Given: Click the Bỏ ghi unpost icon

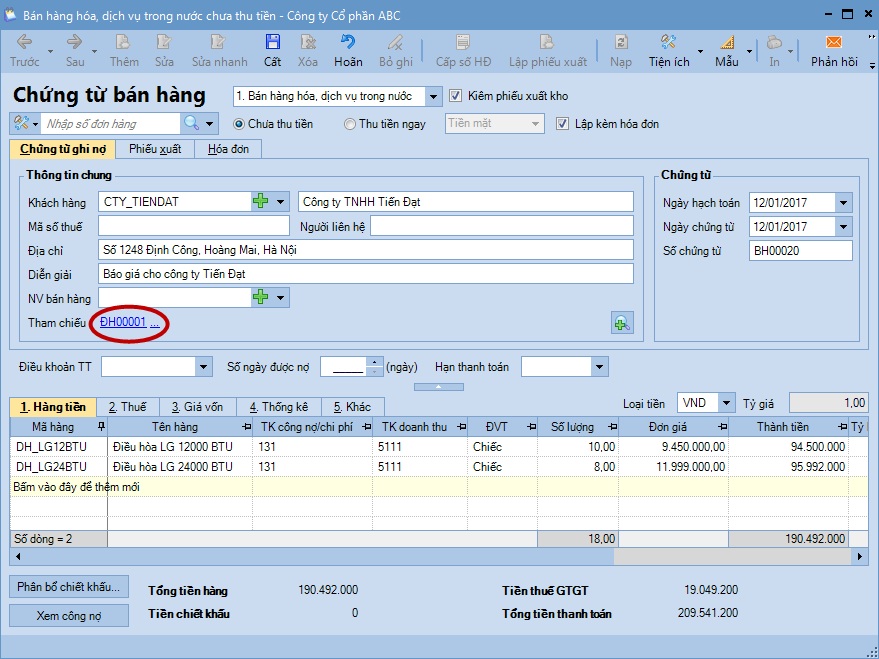Looking at the screenshot, I should (396, 43).
